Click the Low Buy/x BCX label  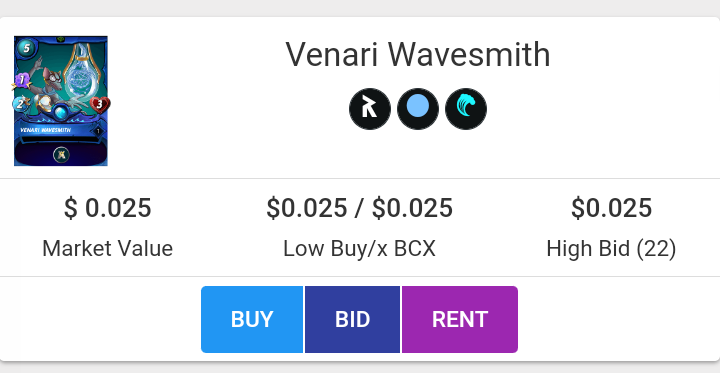click(x=360, y=249)
